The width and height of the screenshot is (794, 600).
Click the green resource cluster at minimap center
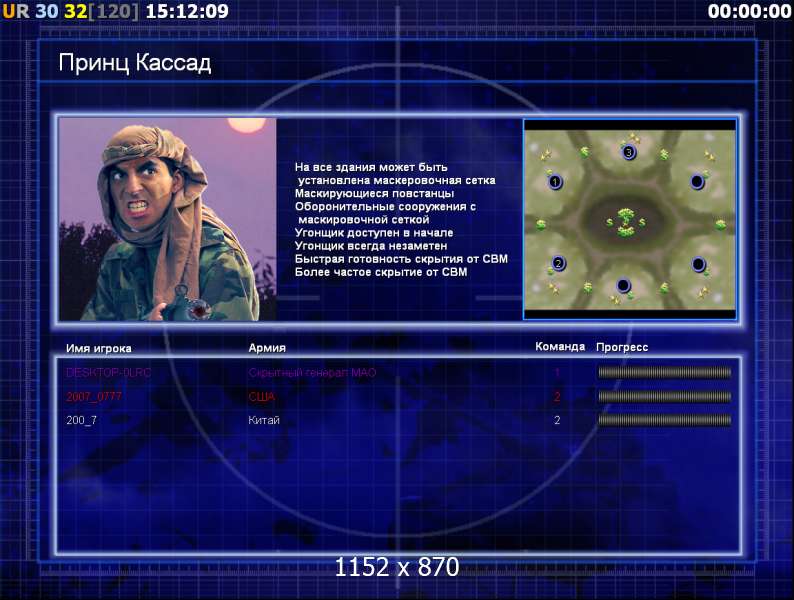(x=626, y=222)
